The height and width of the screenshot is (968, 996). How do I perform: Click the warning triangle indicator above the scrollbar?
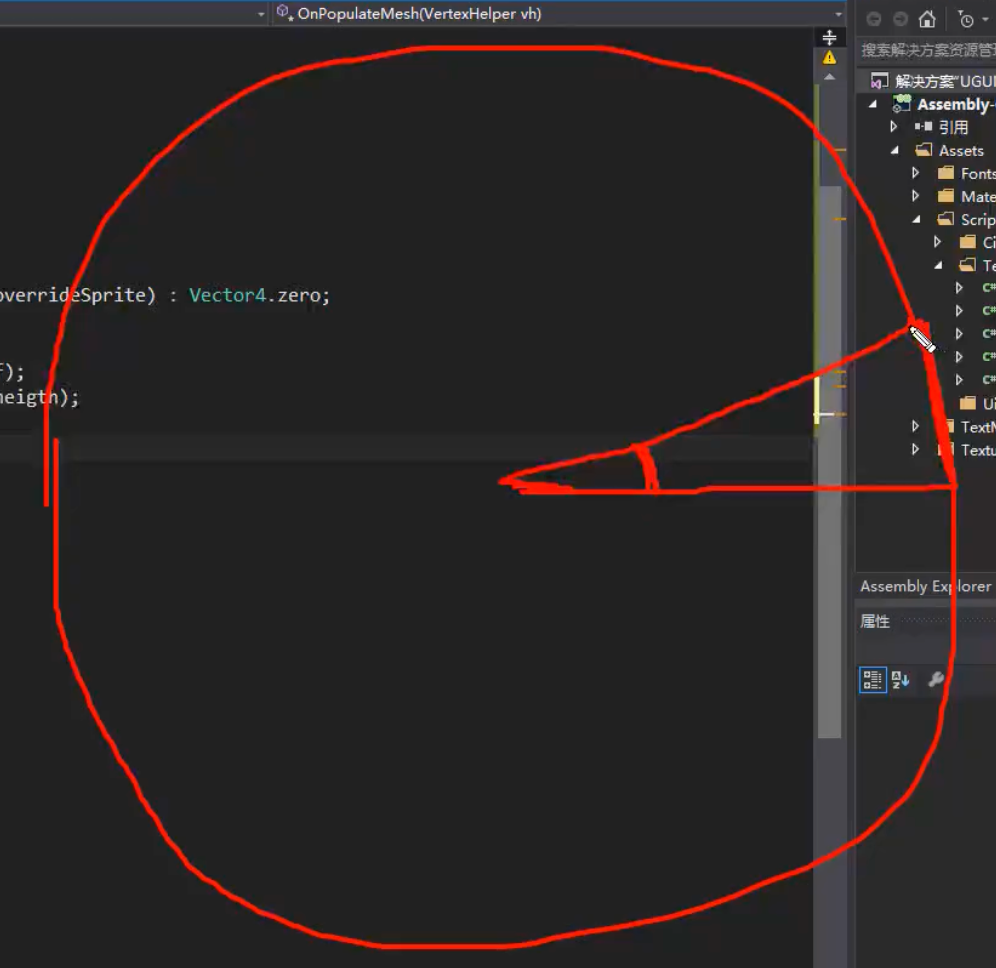(830, 58)
